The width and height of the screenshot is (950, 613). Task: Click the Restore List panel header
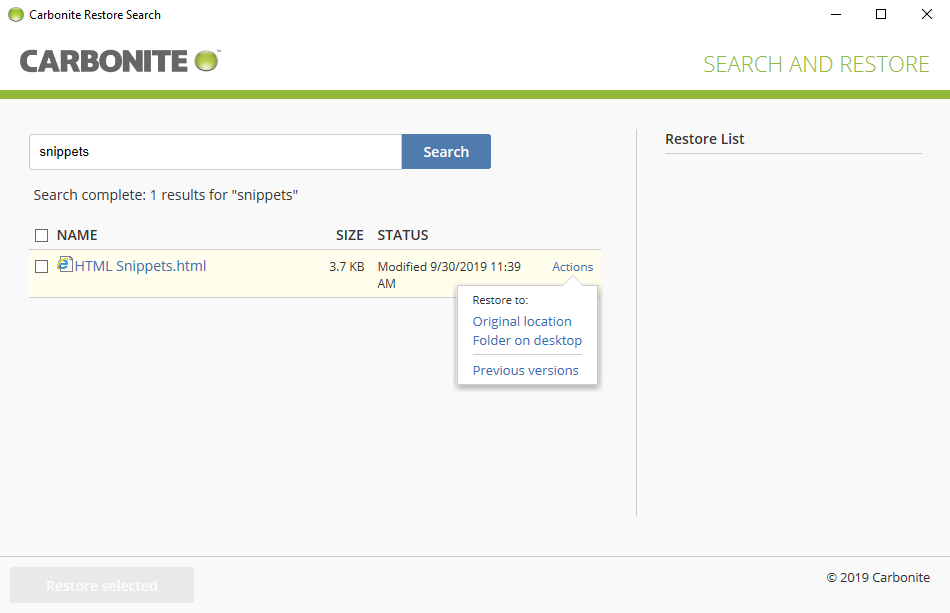tap(705, 139)
